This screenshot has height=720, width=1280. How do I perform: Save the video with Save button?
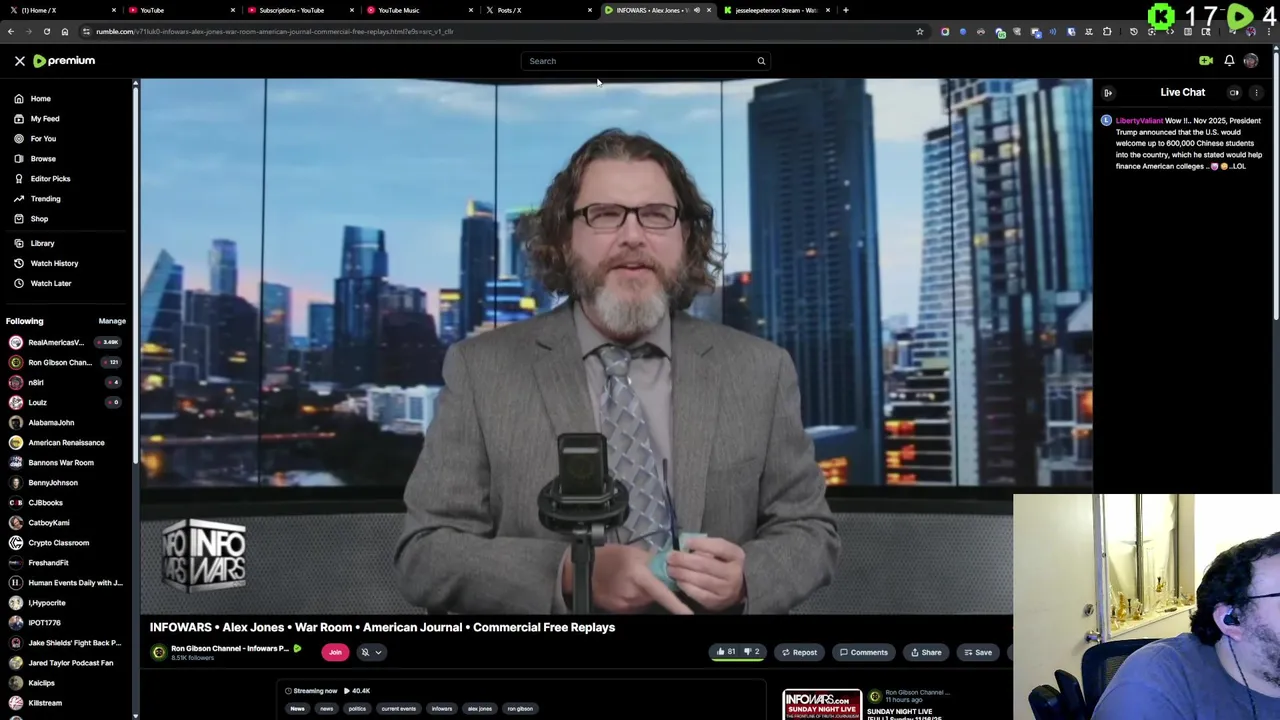(x=978, y=652)
